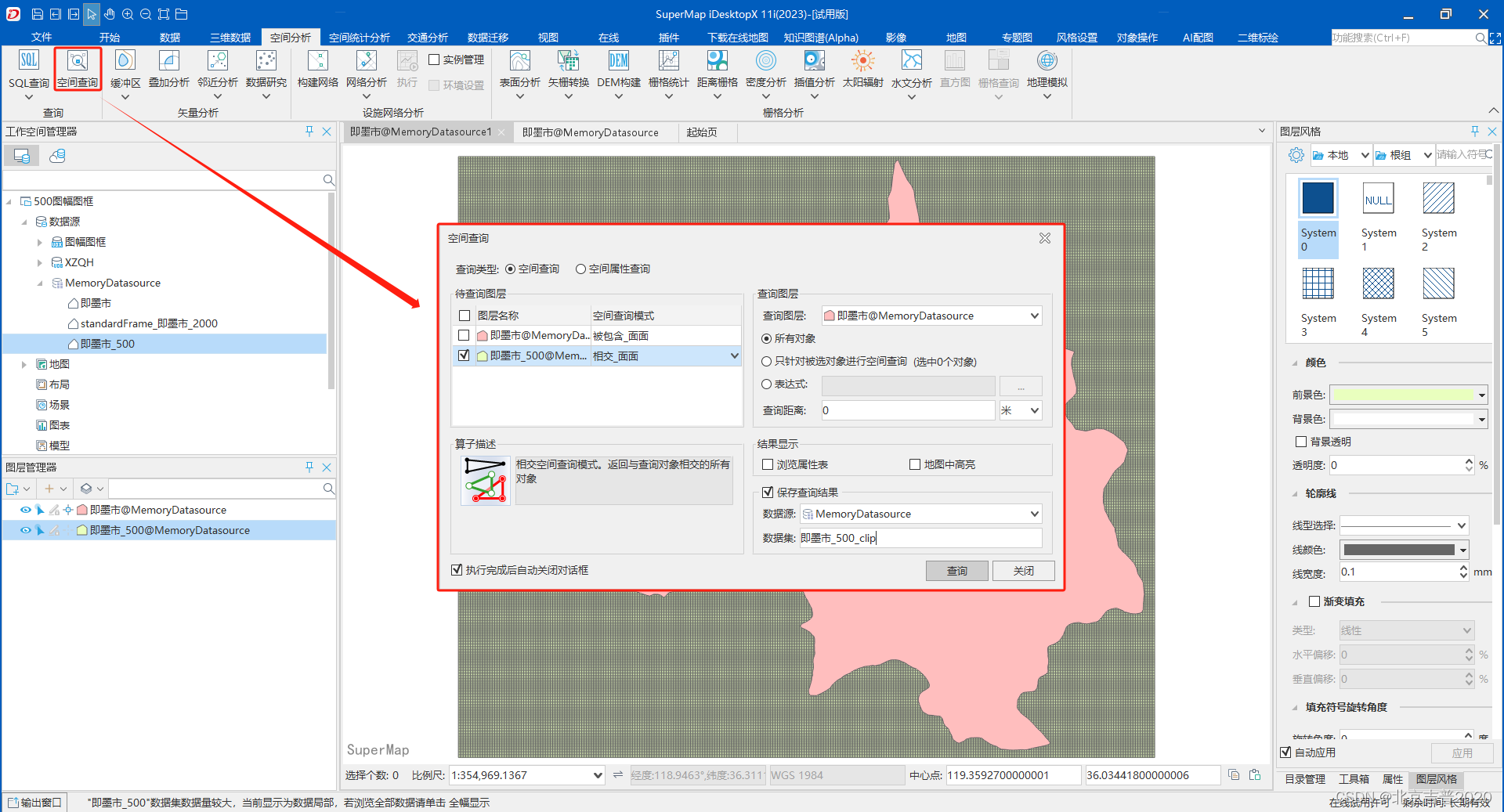This screenshot has height=812, width=1504.
Task: Click the 输出窗口 button in status bar
Action: (35, 803)
